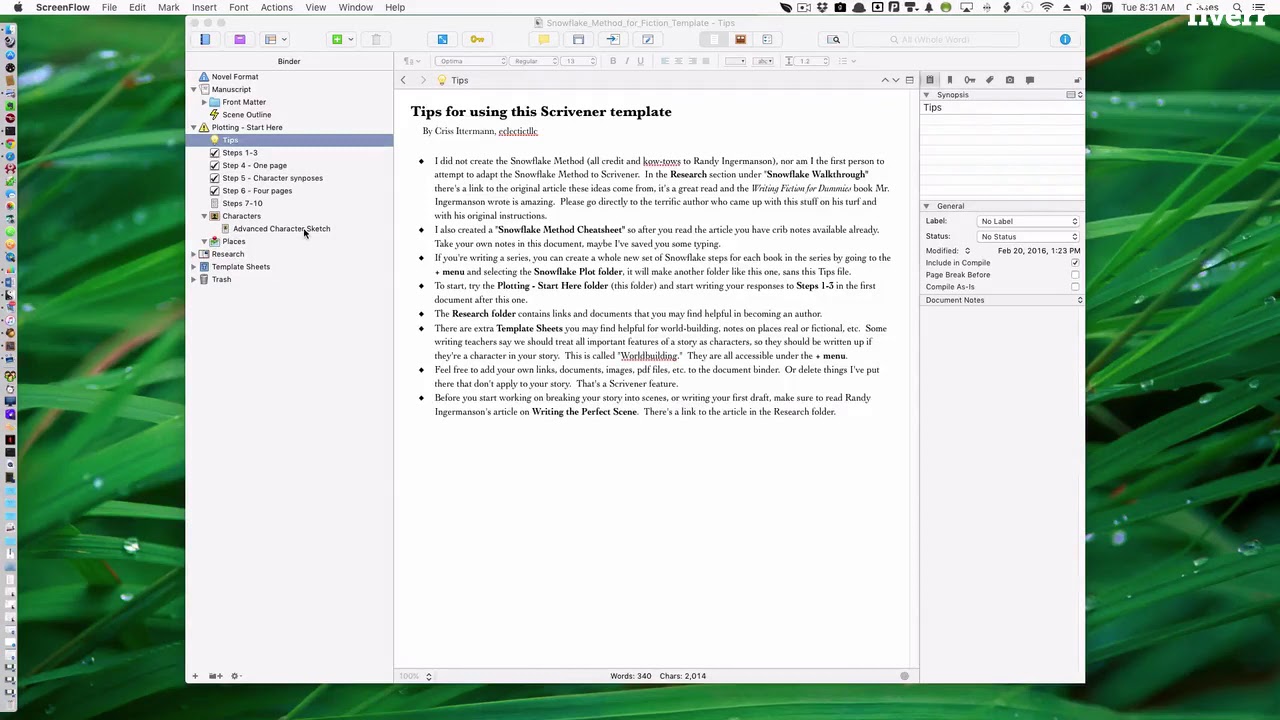This screenshot has height=720, width=1280.
Task: Switch to Outliner view mode icon
Action: (x=767, y=39)
